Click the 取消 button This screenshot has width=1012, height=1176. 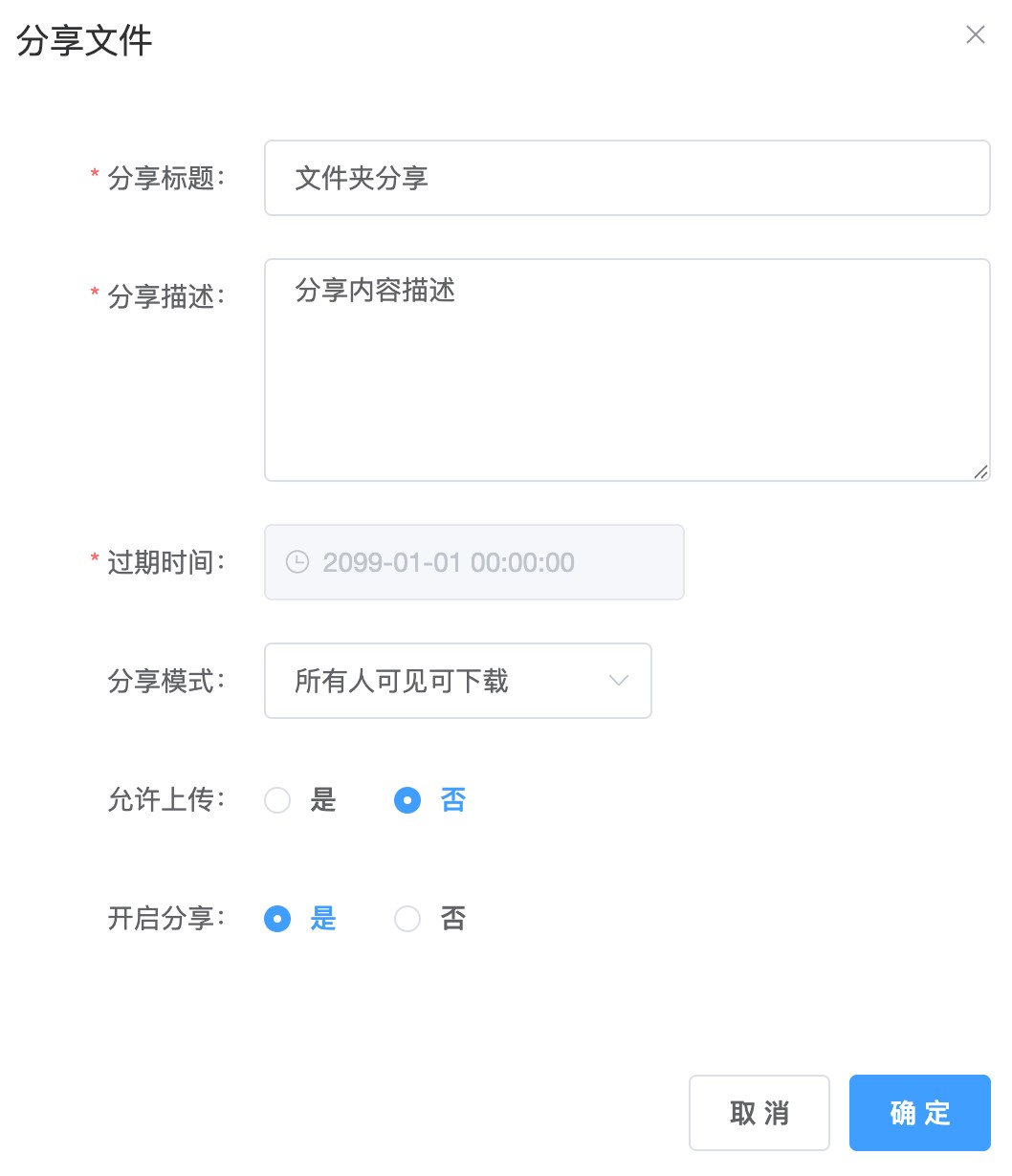point(759,1113)
